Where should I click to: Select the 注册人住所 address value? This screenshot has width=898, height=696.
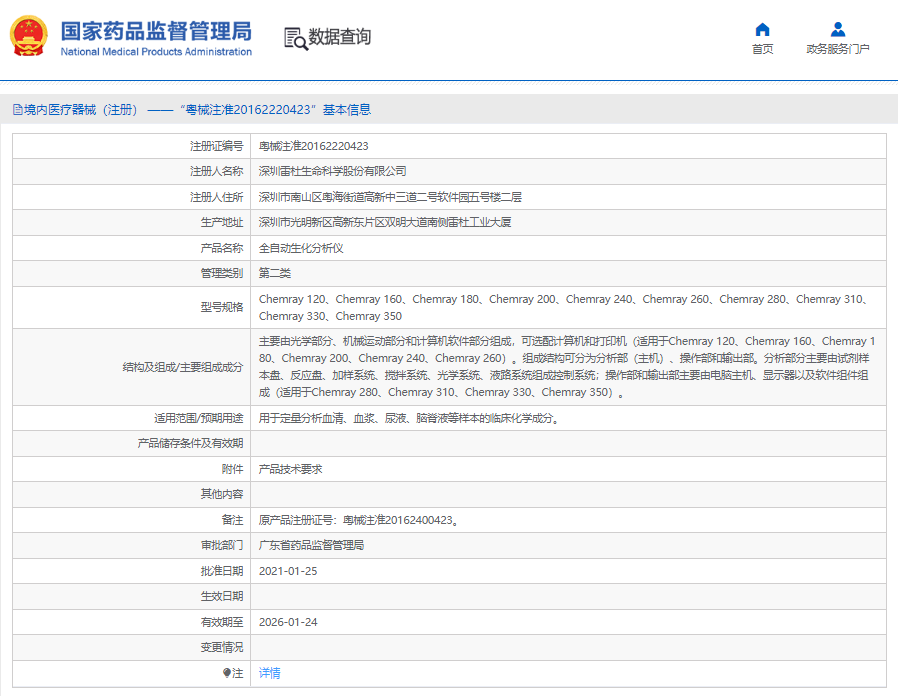(390, 197)
